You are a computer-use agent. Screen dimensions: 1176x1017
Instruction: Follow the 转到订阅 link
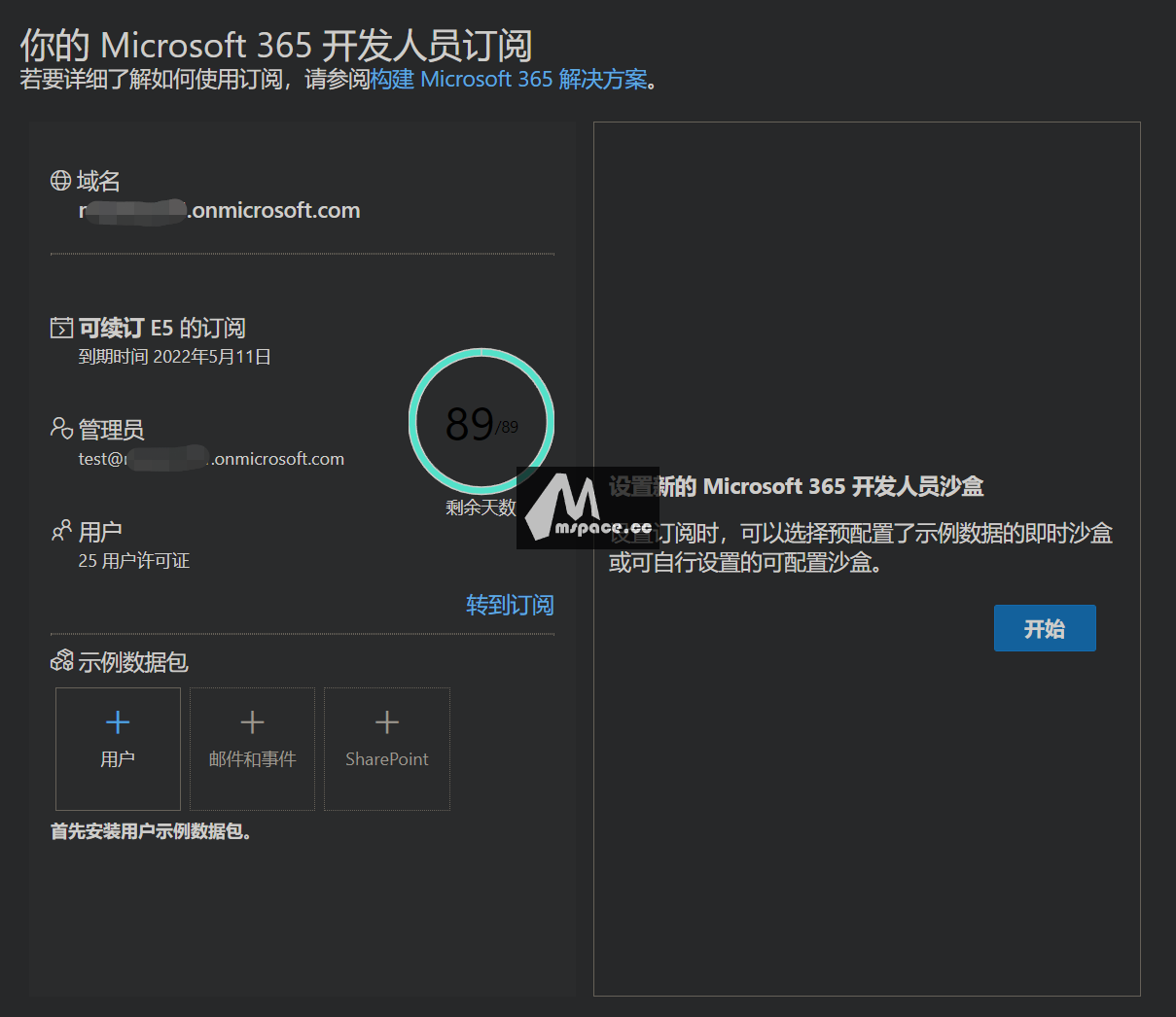(x=510, y=605)
